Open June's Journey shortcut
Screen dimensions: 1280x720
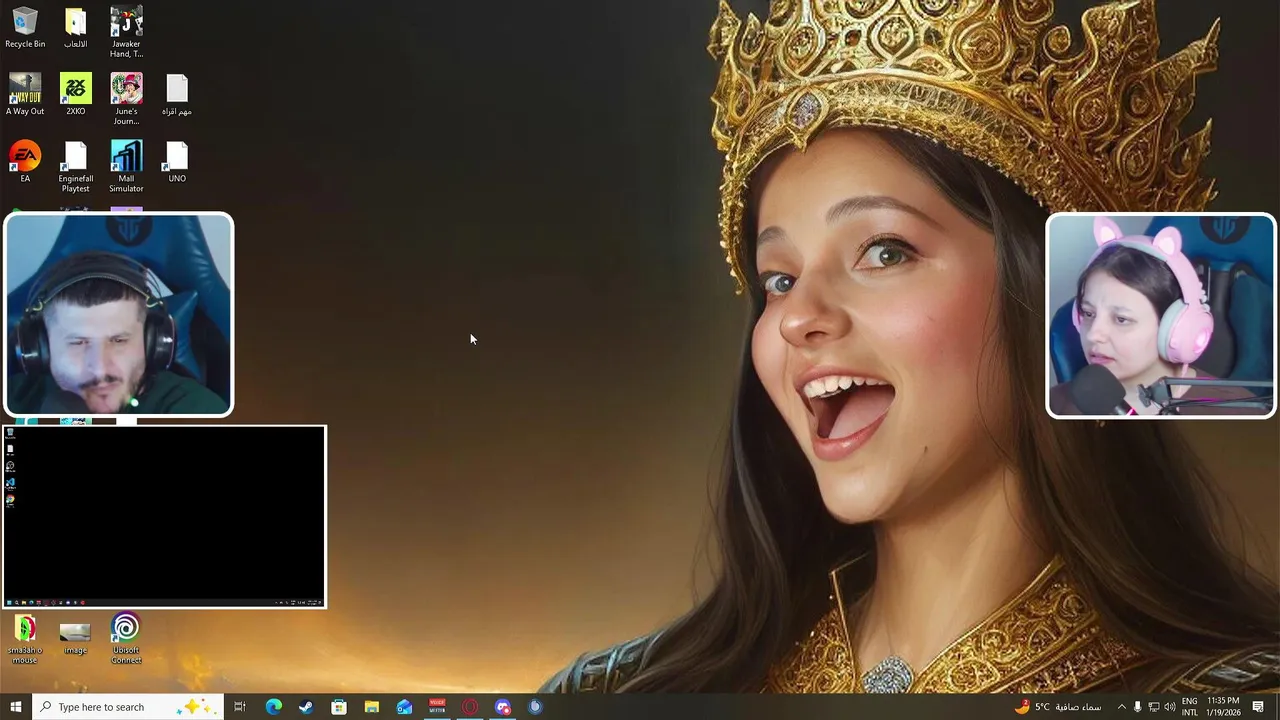pyautogui.click(x=126, y=99)
